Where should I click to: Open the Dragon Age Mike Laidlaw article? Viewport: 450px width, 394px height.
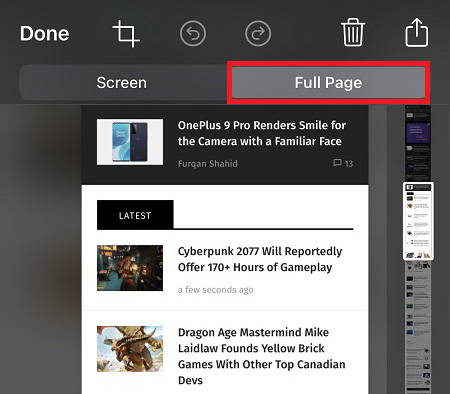[262, 356]
